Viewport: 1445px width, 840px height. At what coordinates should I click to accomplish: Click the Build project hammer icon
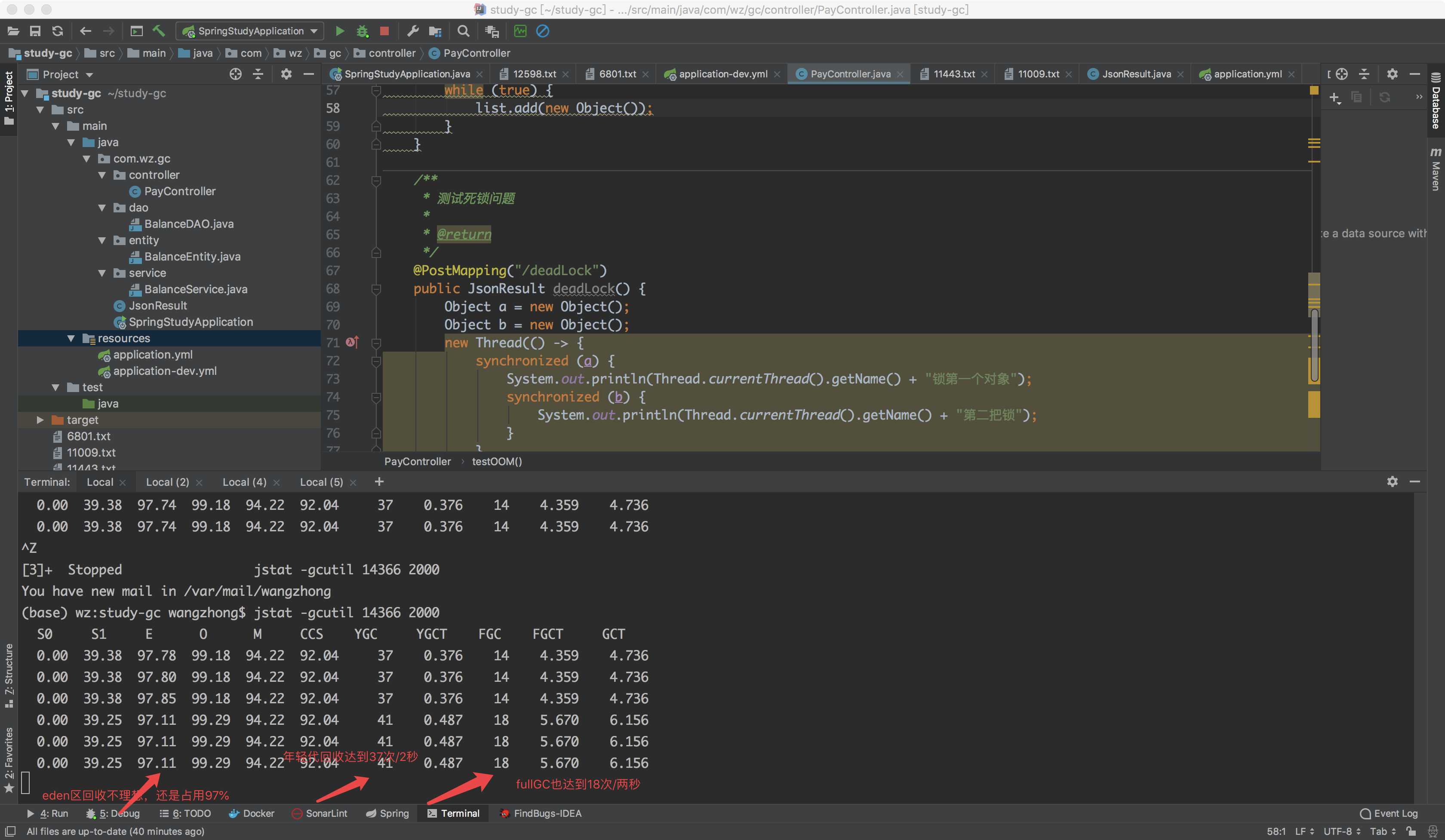(159, 31)
